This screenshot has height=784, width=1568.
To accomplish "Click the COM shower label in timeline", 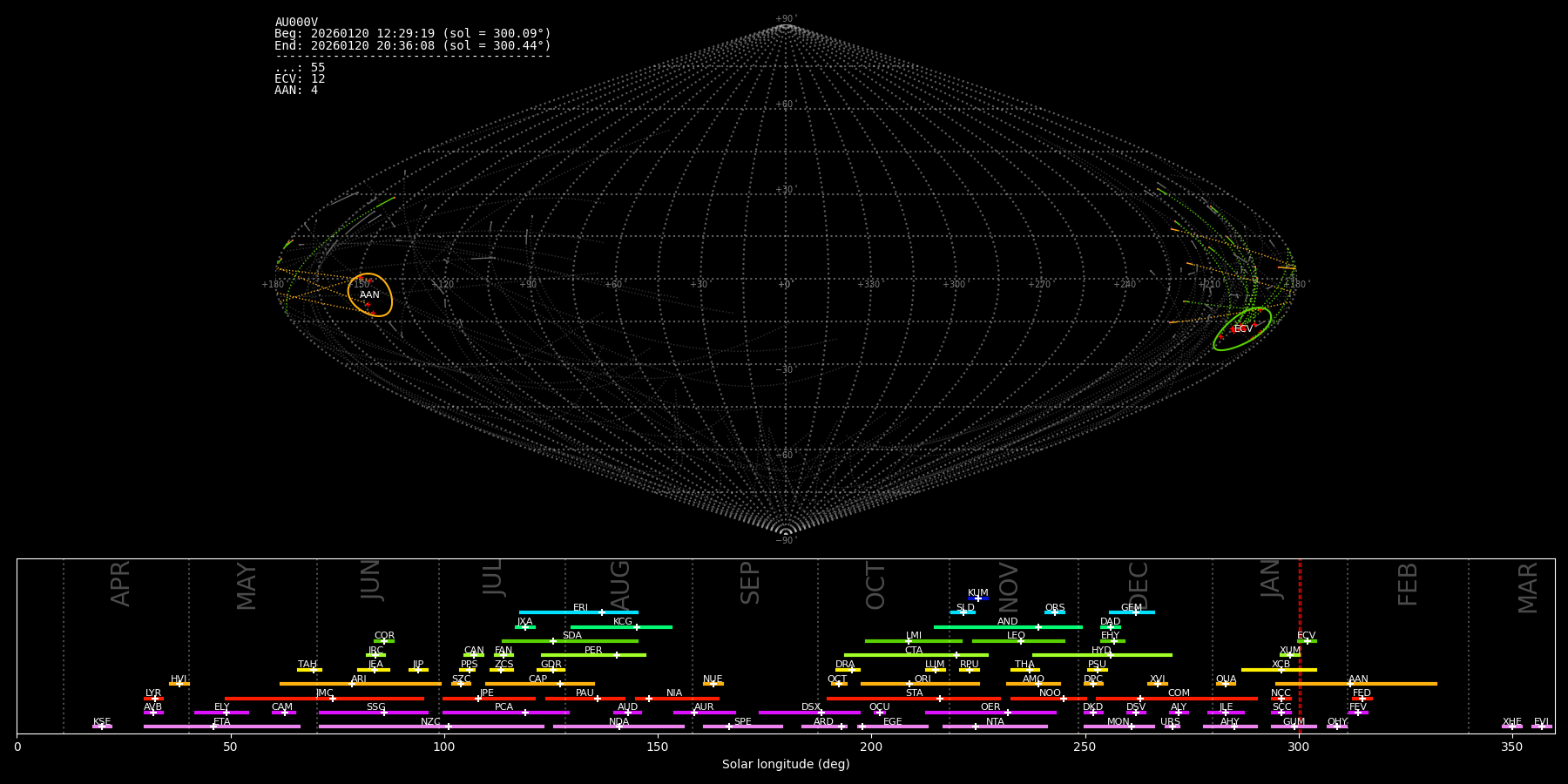I will tap(1179, 693).
